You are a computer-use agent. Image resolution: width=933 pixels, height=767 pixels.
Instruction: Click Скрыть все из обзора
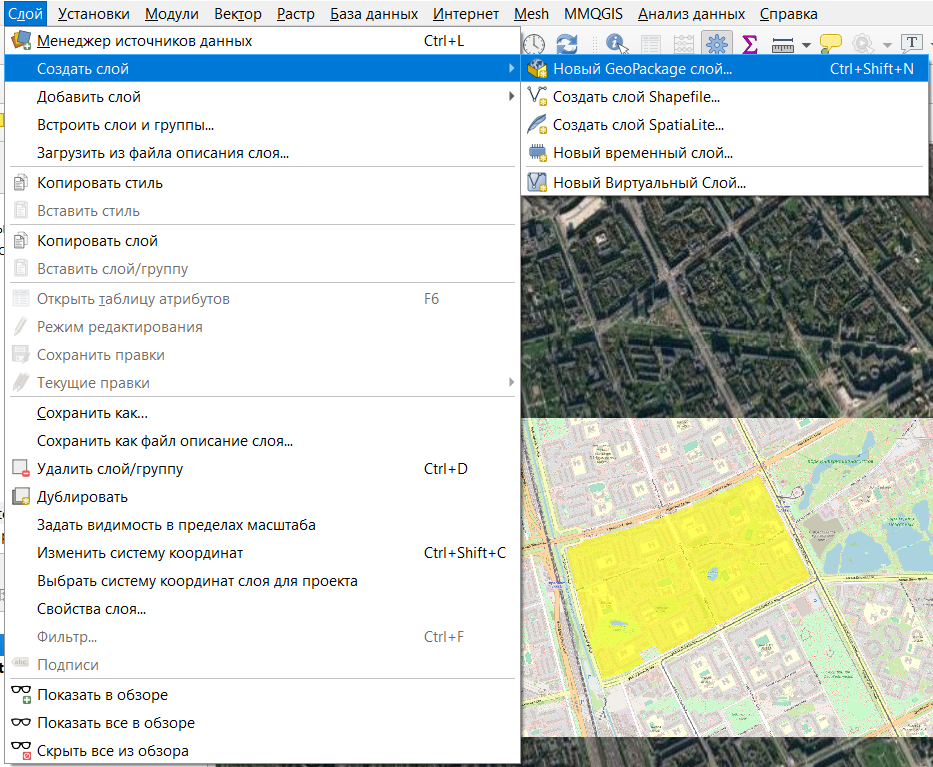(112, 751)
